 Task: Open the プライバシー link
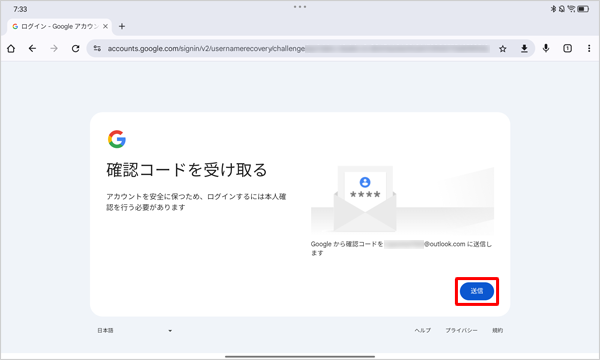(461, 331)
